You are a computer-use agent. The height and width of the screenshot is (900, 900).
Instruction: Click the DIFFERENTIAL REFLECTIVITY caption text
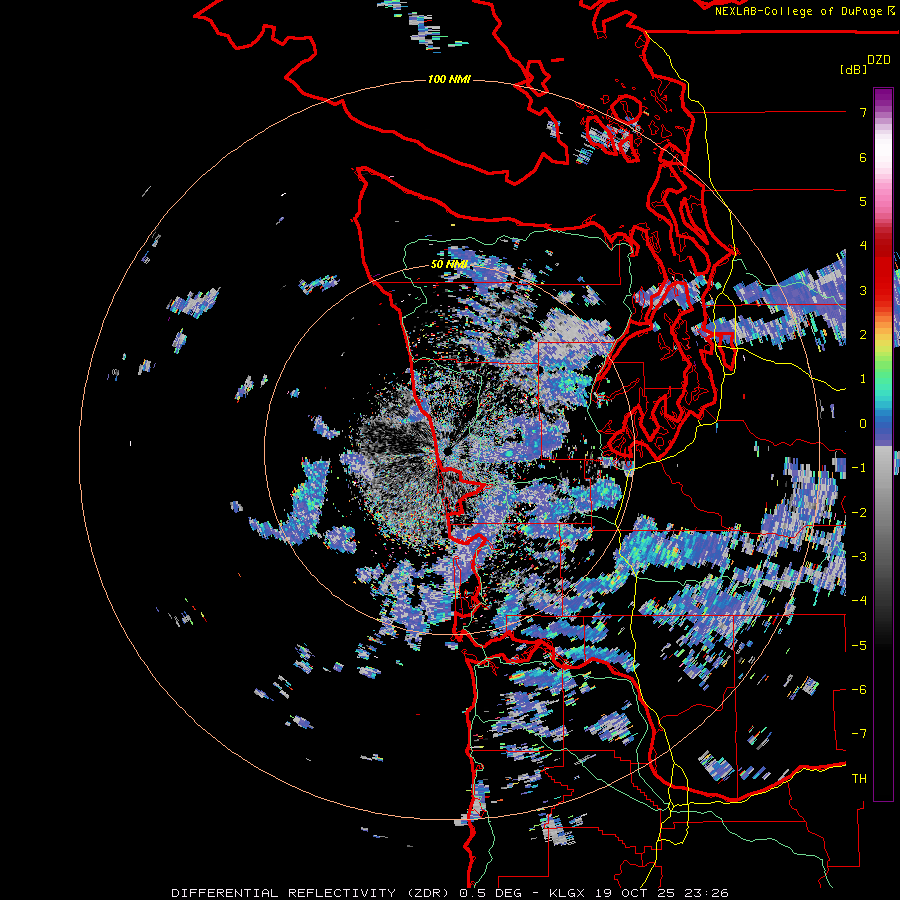point(284,893)
